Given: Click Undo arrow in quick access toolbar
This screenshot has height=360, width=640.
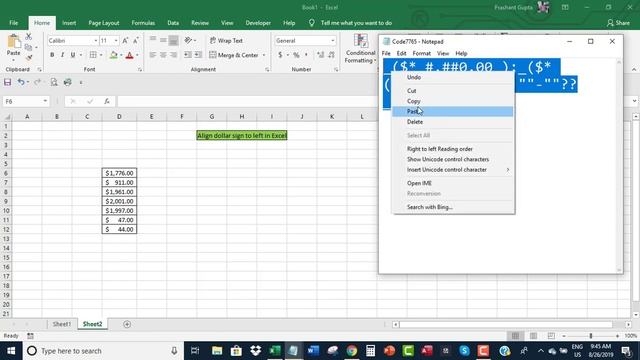Looking at the screenshot, I should [x=20, y=82].
